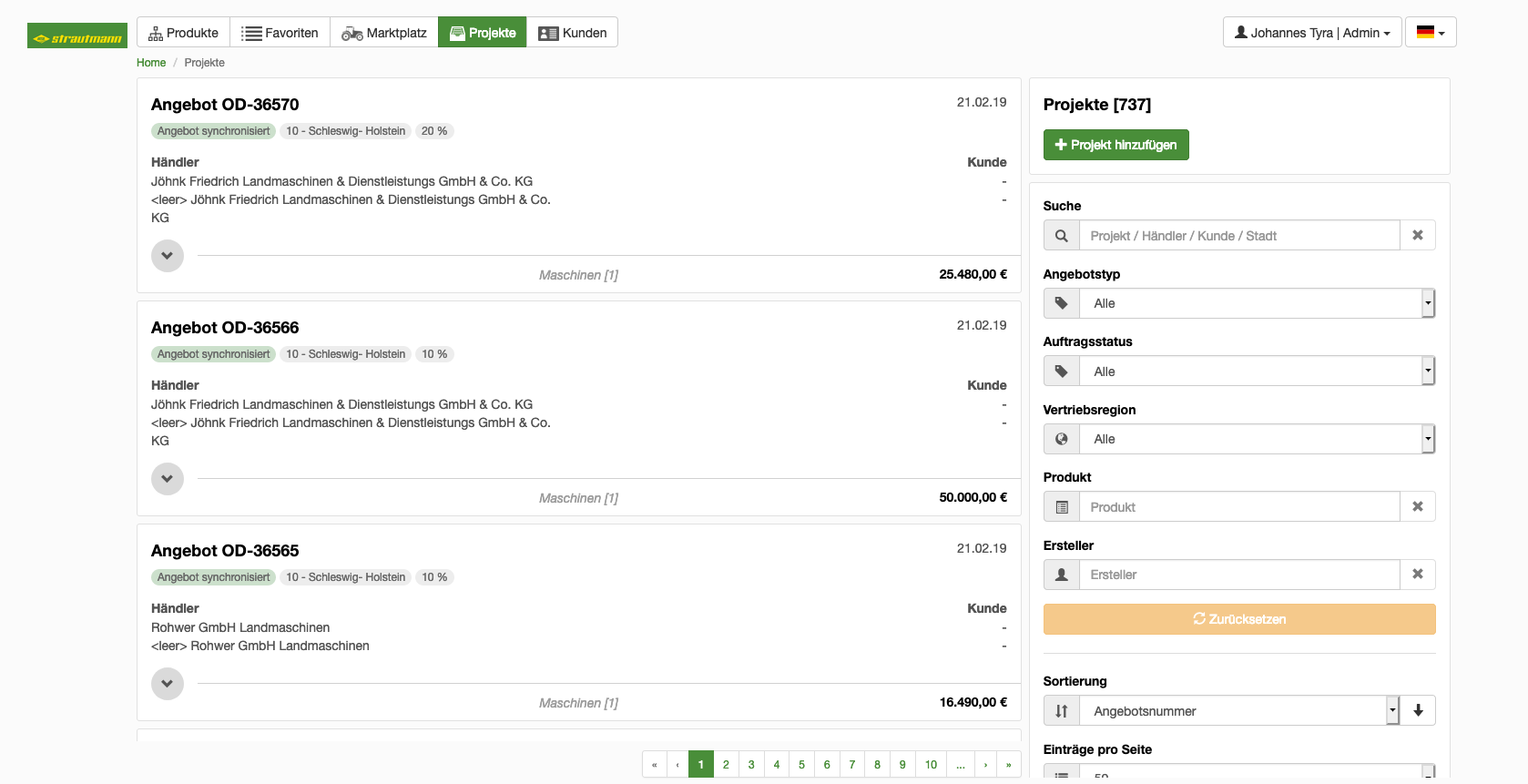Open Johannes Tyra Admin user menu
This screenshot has height=784, width=1528.
(1312, 32)
